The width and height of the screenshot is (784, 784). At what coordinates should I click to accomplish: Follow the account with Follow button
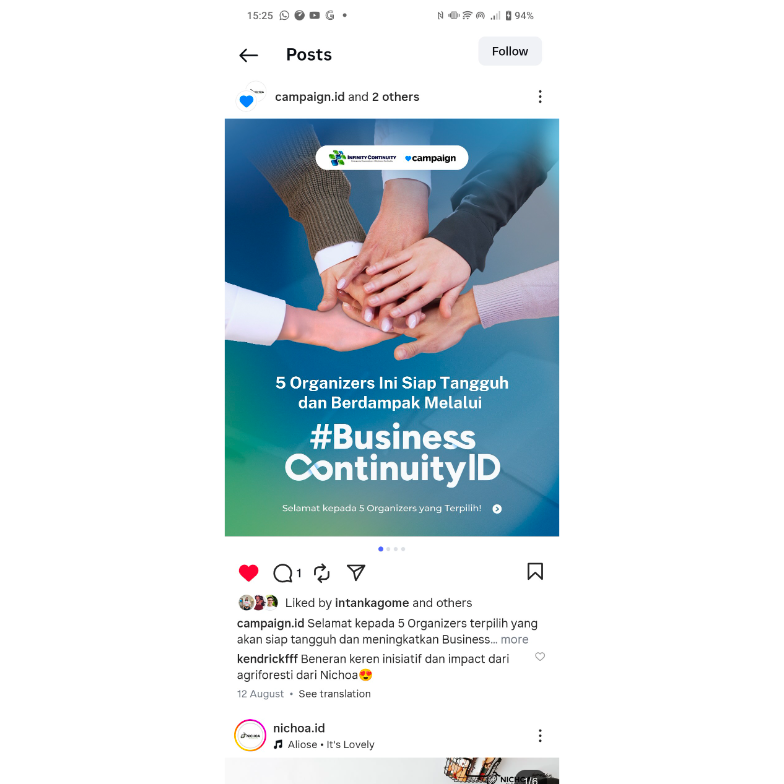coord(510,51)
